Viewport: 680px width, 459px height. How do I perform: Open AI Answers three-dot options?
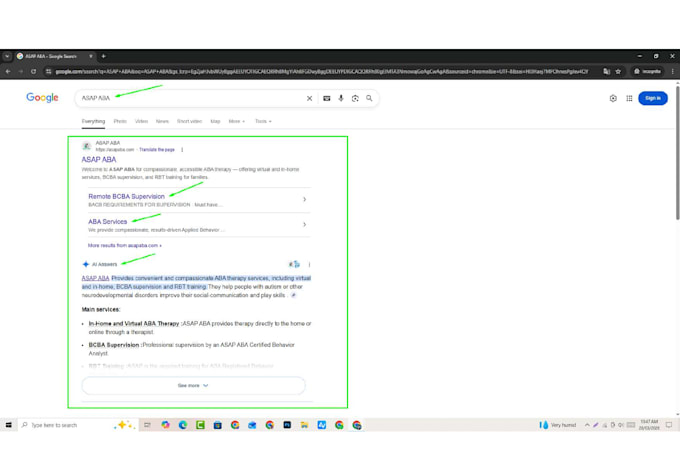(309, 264)
